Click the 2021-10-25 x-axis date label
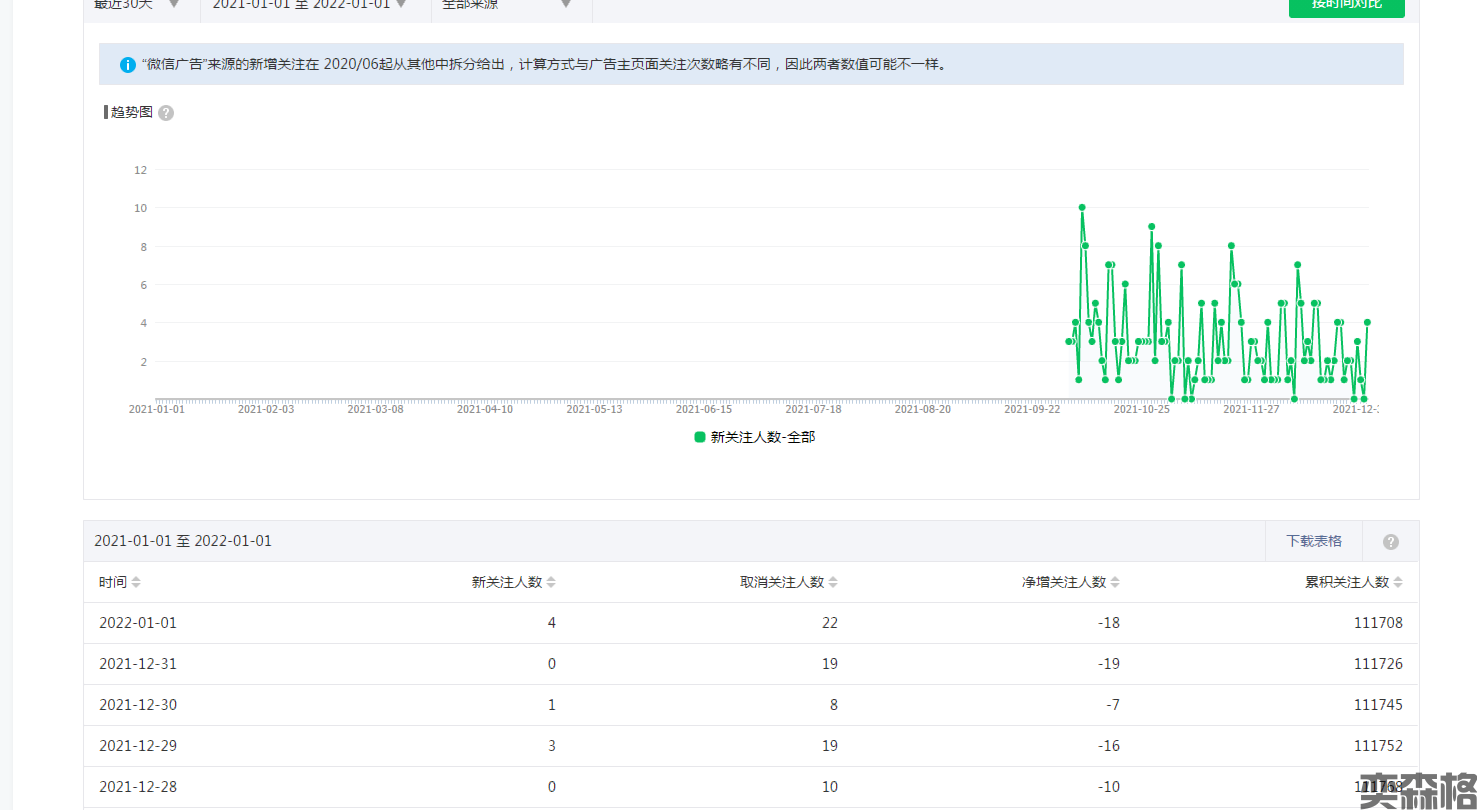This screenshot has height=810, width=1477. 1141,409
